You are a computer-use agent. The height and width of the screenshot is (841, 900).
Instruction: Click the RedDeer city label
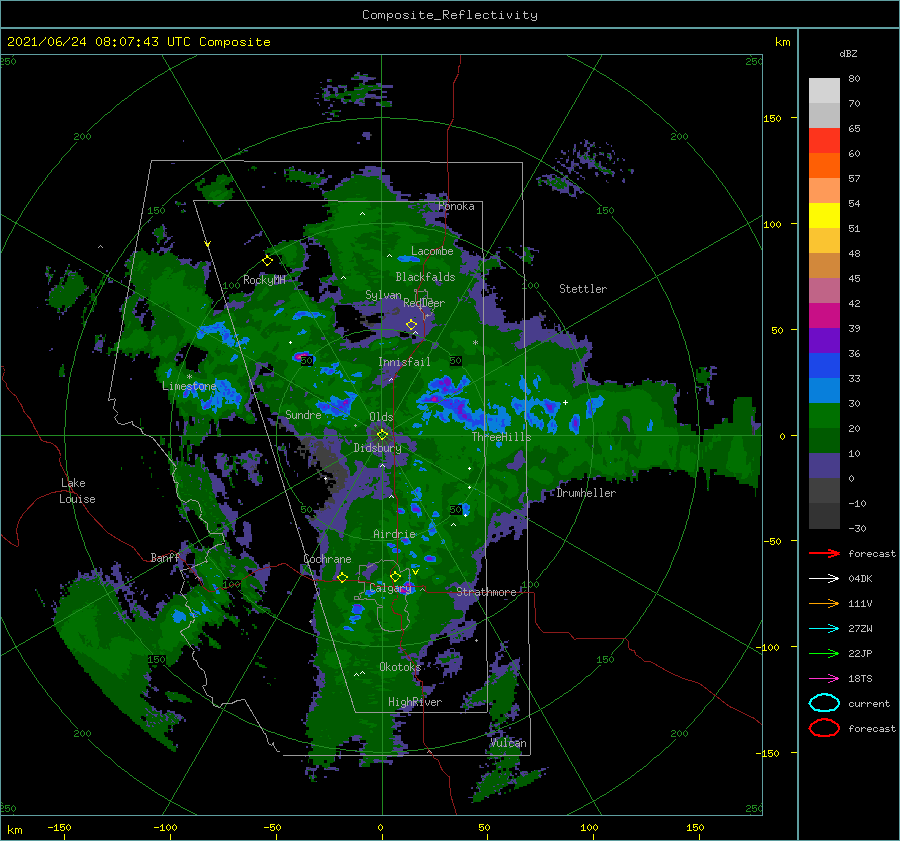click(x=424, y=303)
